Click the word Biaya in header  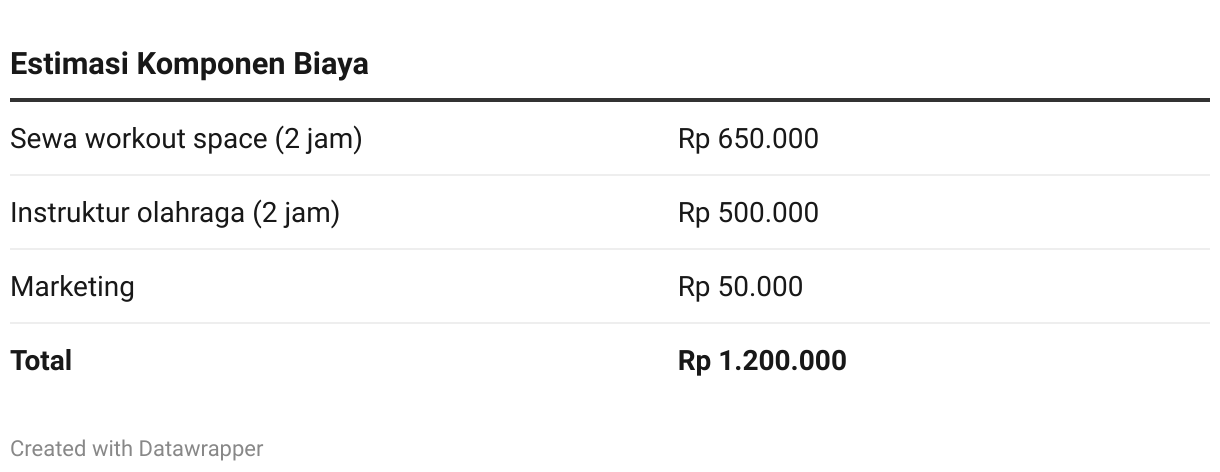[331, 65]
